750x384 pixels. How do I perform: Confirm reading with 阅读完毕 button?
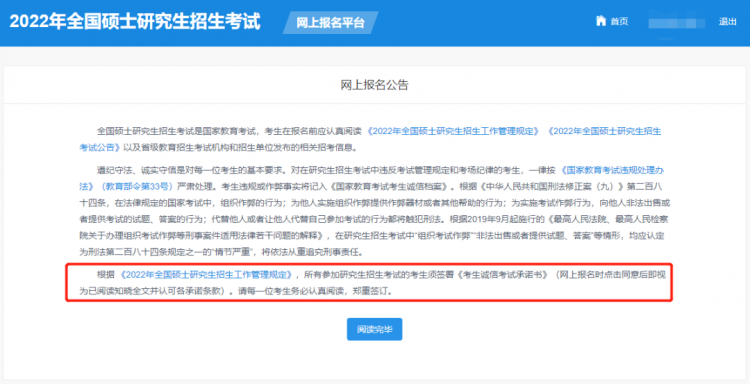coord(375,329)
